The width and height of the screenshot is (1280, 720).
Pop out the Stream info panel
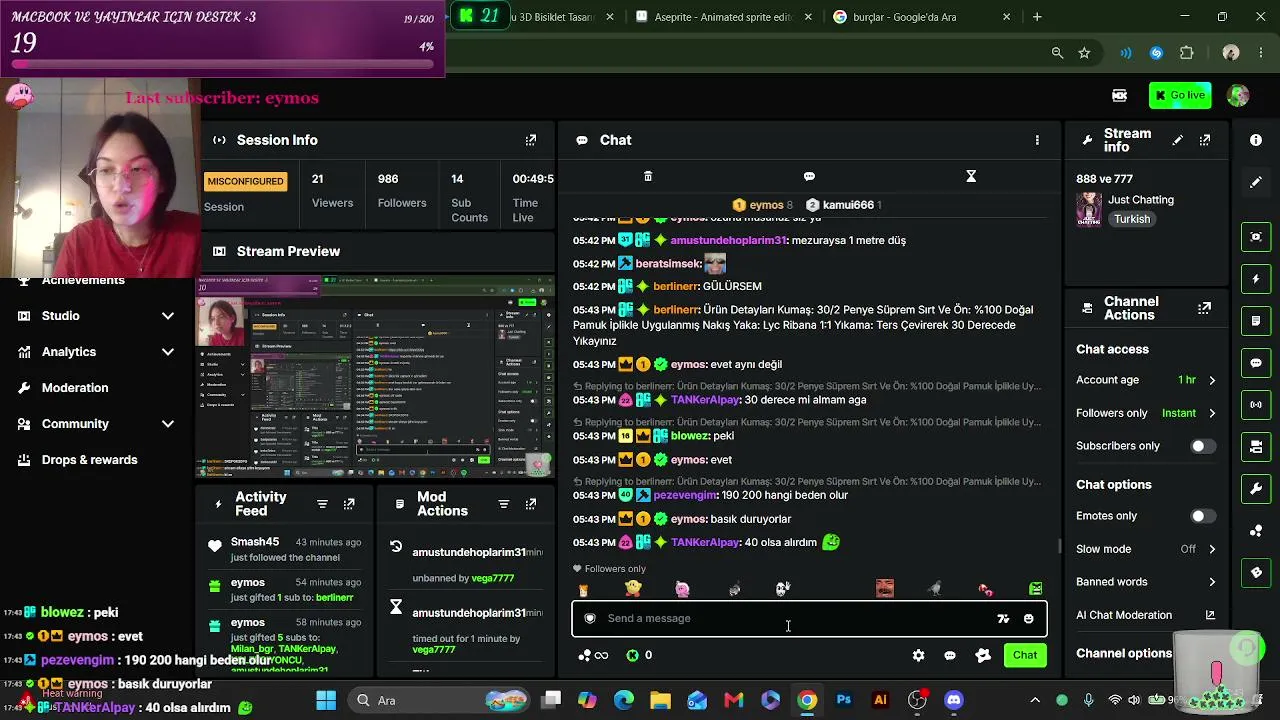point(1205,140)
